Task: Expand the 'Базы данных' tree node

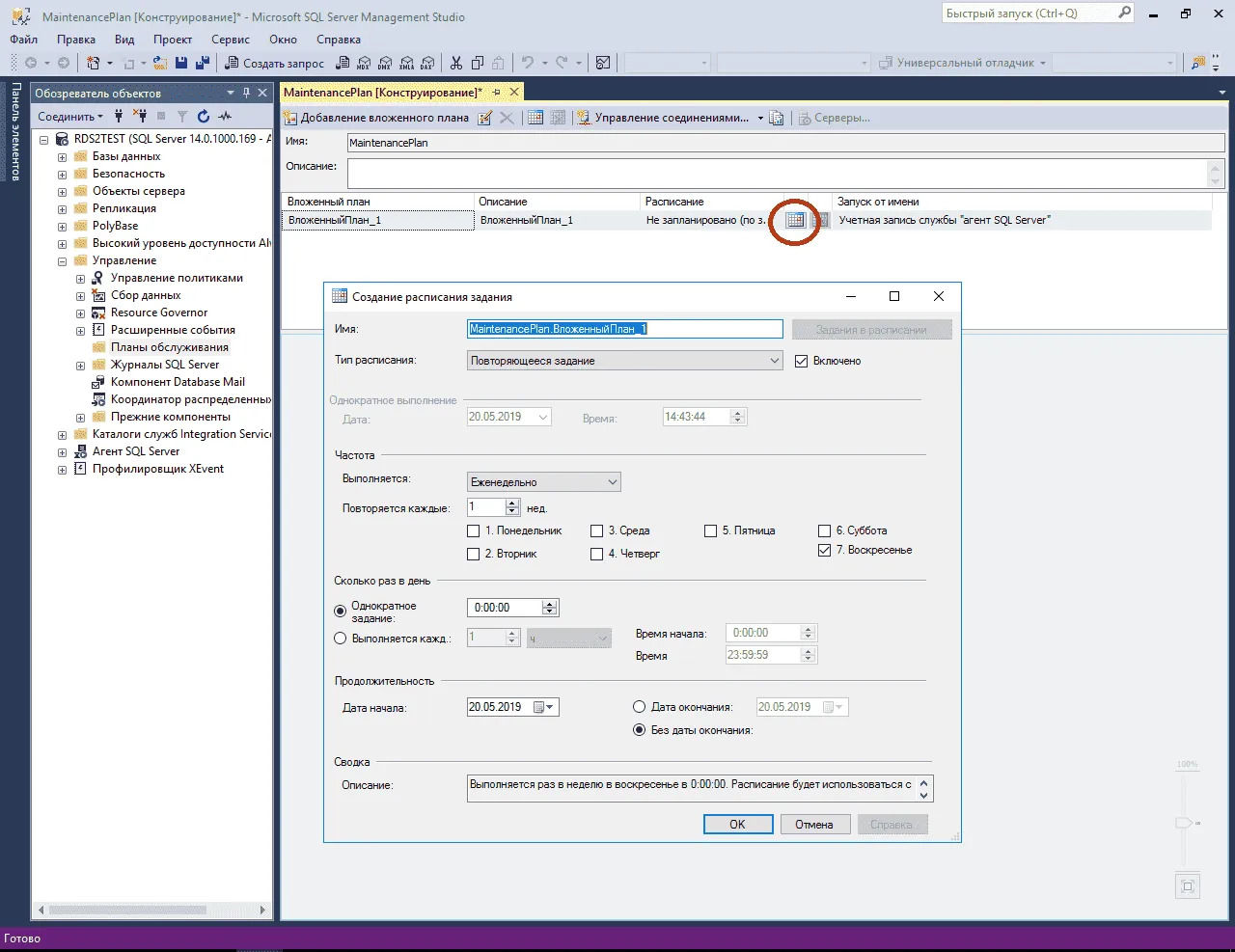Action: (x=62, y=156)
